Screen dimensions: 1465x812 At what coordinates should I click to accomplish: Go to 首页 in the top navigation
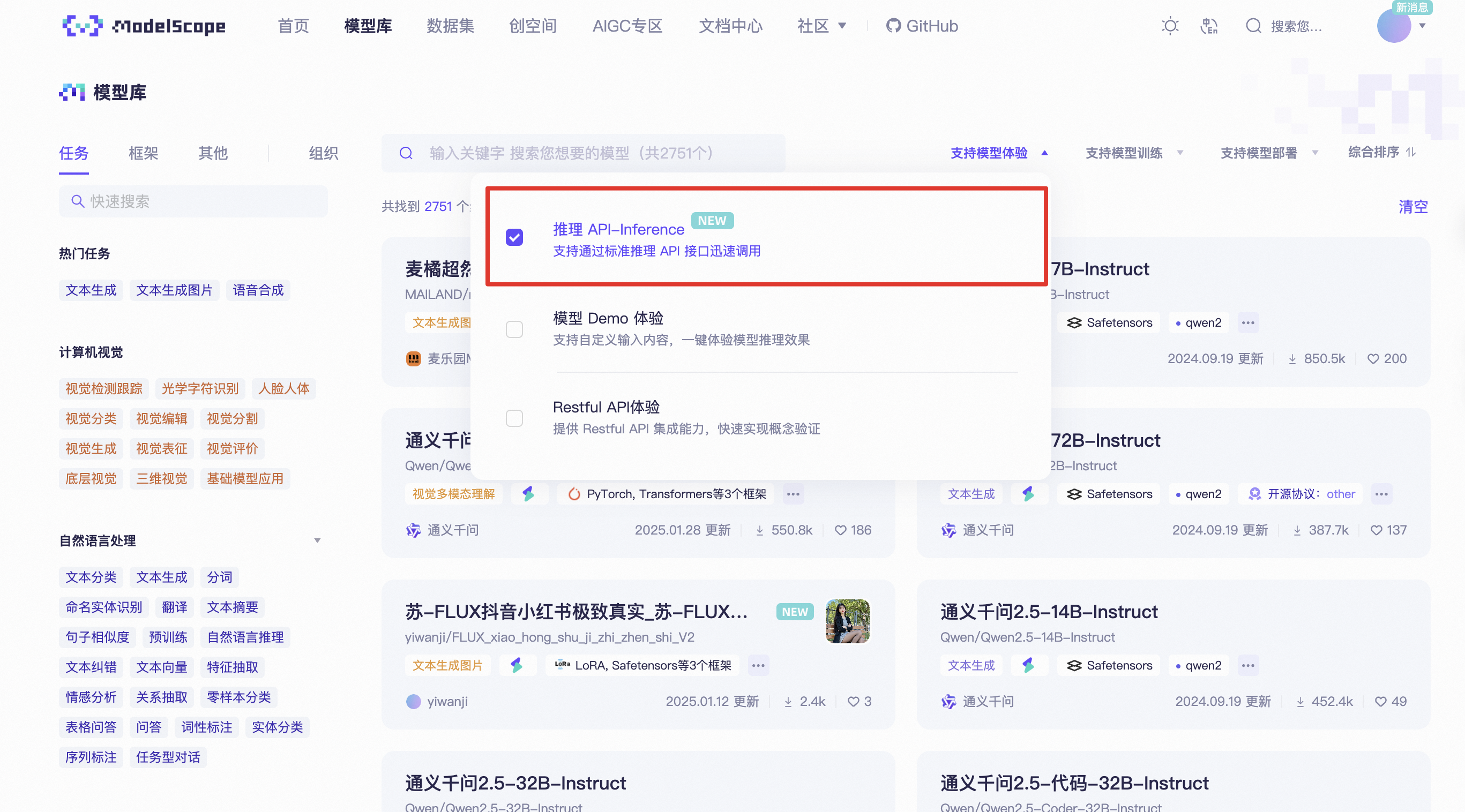(294, 26)
